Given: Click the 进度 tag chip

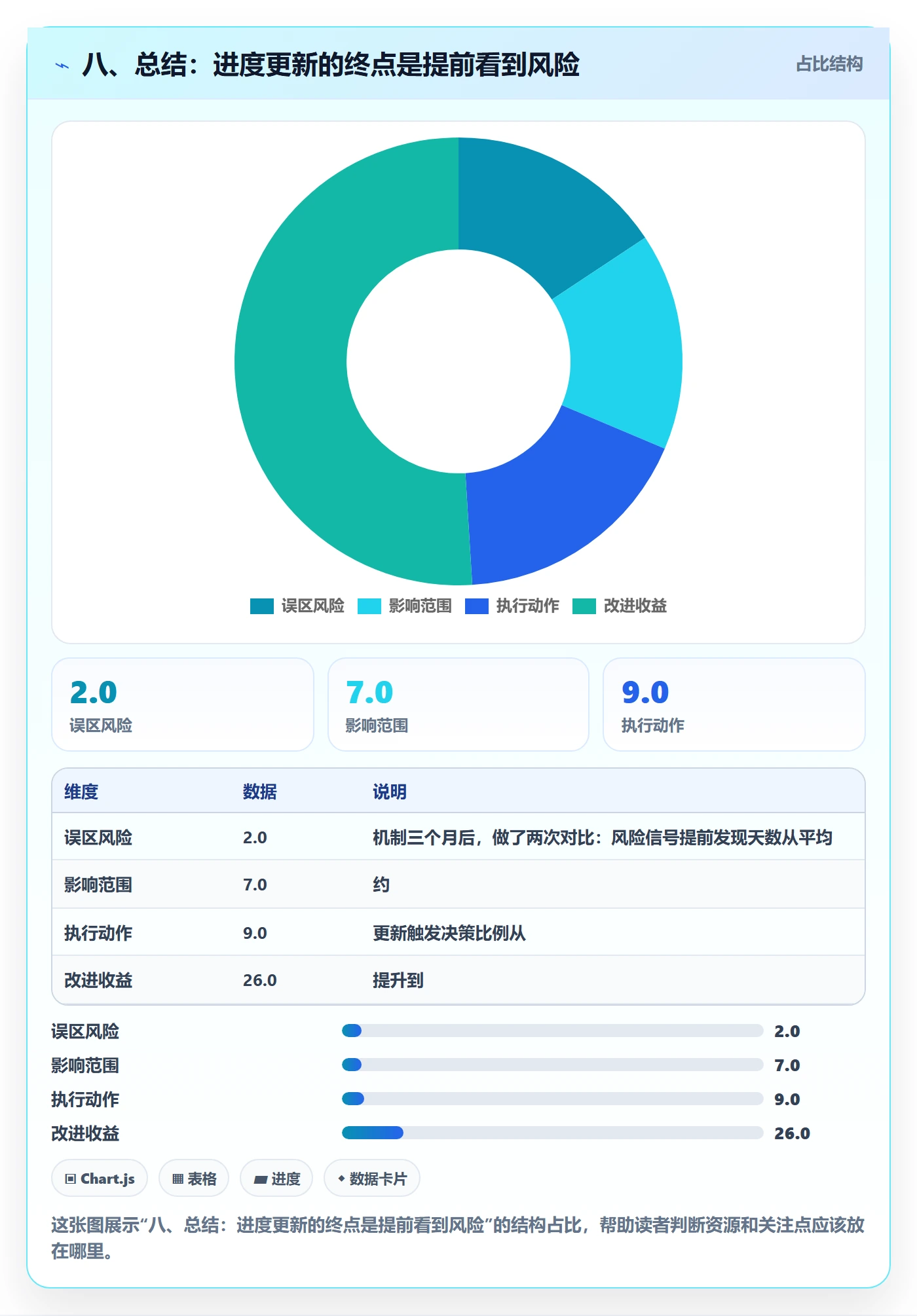Looking at the screenshot, I should pos(276,1179).
